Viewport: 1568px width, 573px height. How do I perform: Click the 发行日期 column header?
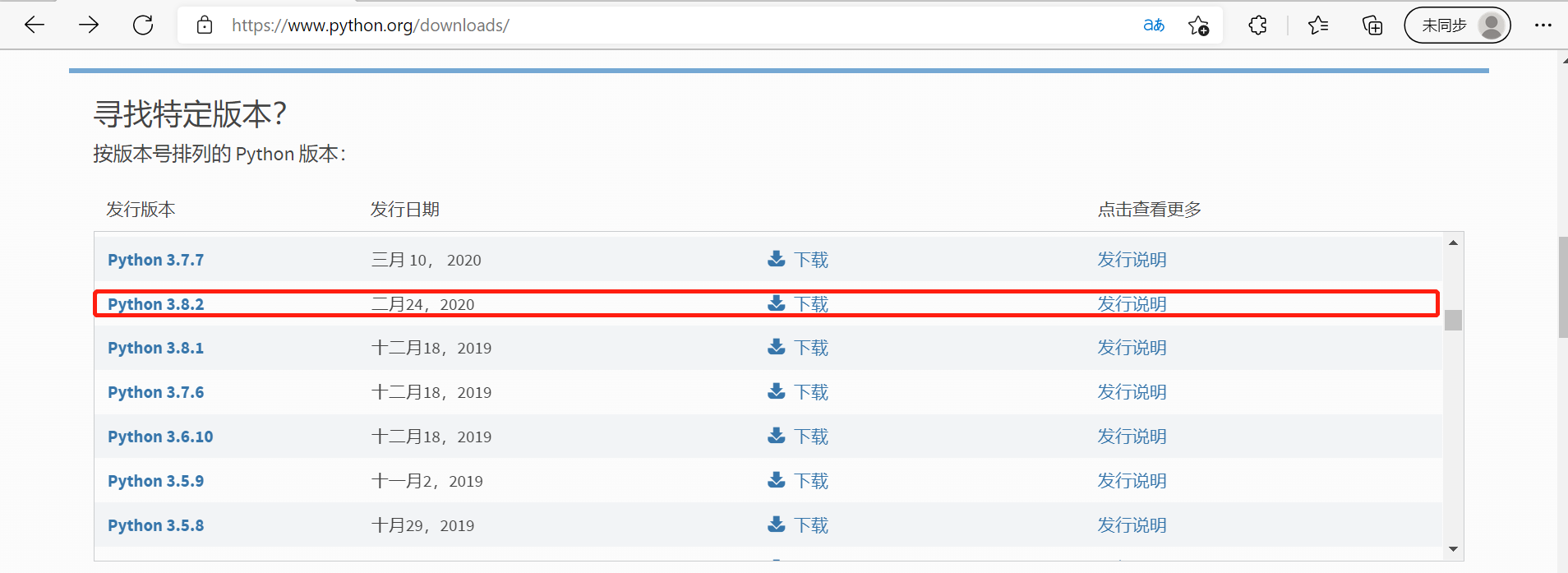click(405, 210)
